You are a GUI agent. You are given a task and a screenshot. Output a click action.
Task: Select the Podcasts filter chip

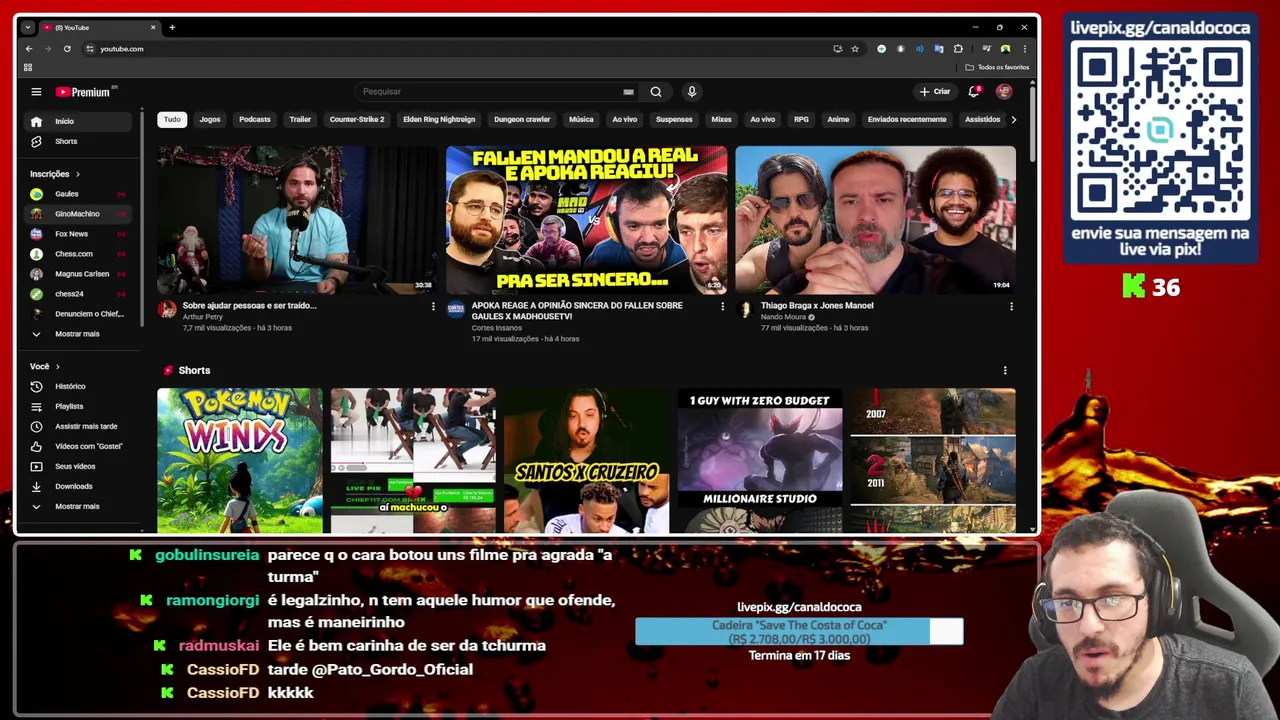coord(255,119)
